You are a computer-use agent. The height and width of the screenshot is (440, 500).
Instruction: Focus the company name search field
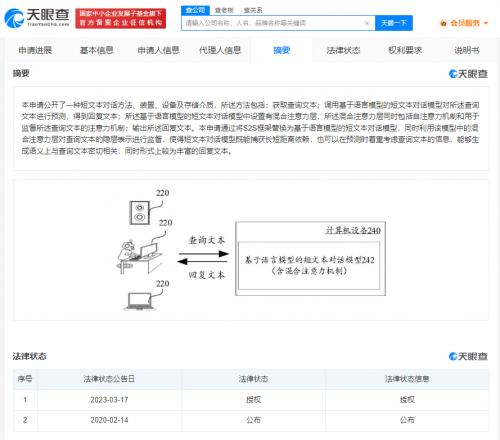tap(273, 23)
